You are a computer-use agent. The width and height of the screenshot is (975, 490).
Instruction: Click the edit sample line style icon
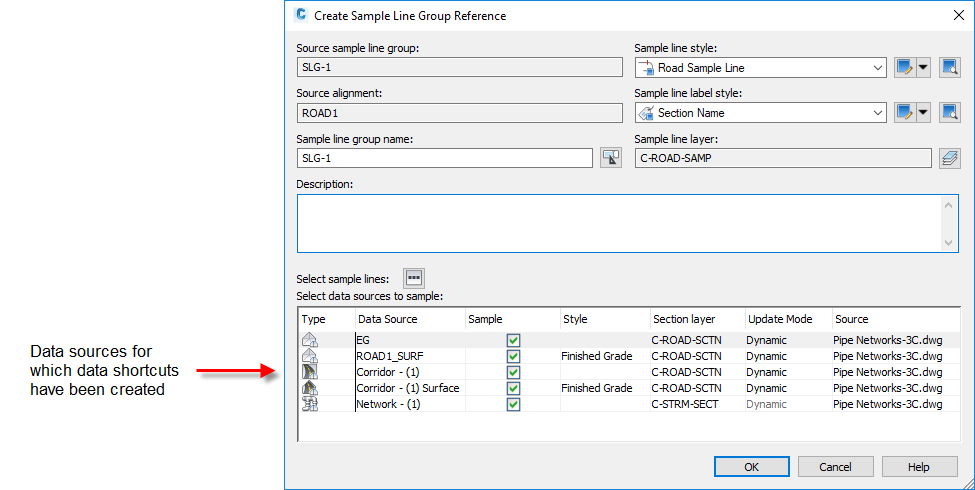[905, 68]
